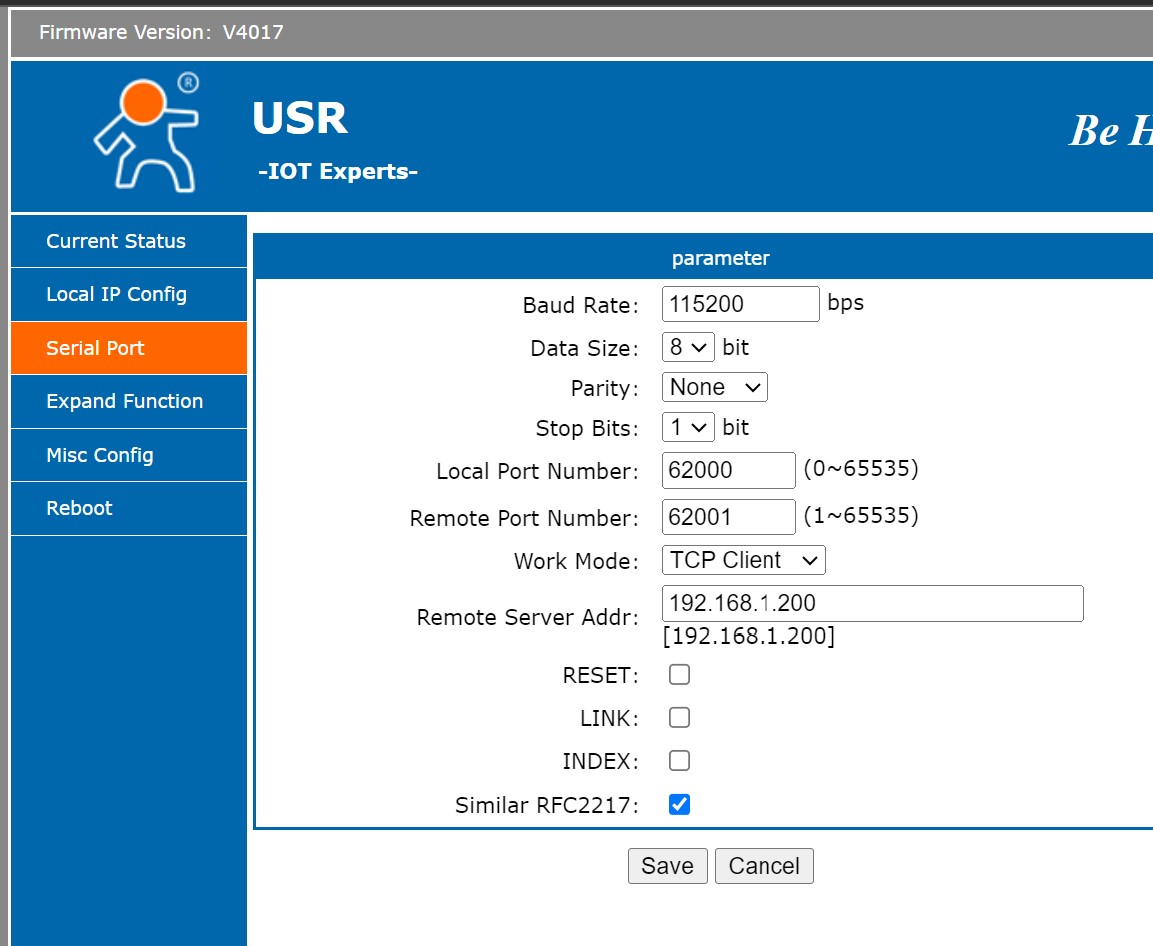Tick the LINK checkbox

coord(679,718)
